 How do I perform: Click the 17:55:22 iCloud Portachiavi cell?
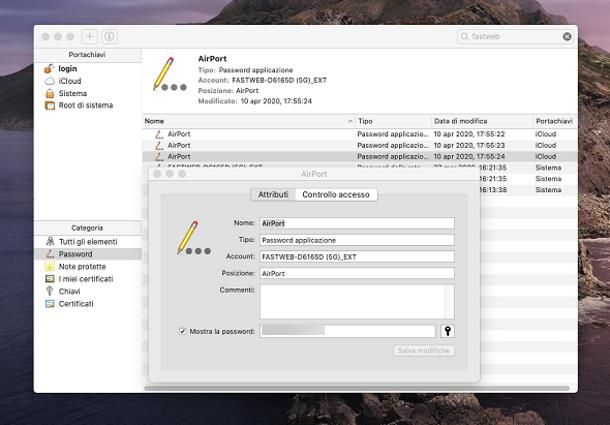pos(546,134)
